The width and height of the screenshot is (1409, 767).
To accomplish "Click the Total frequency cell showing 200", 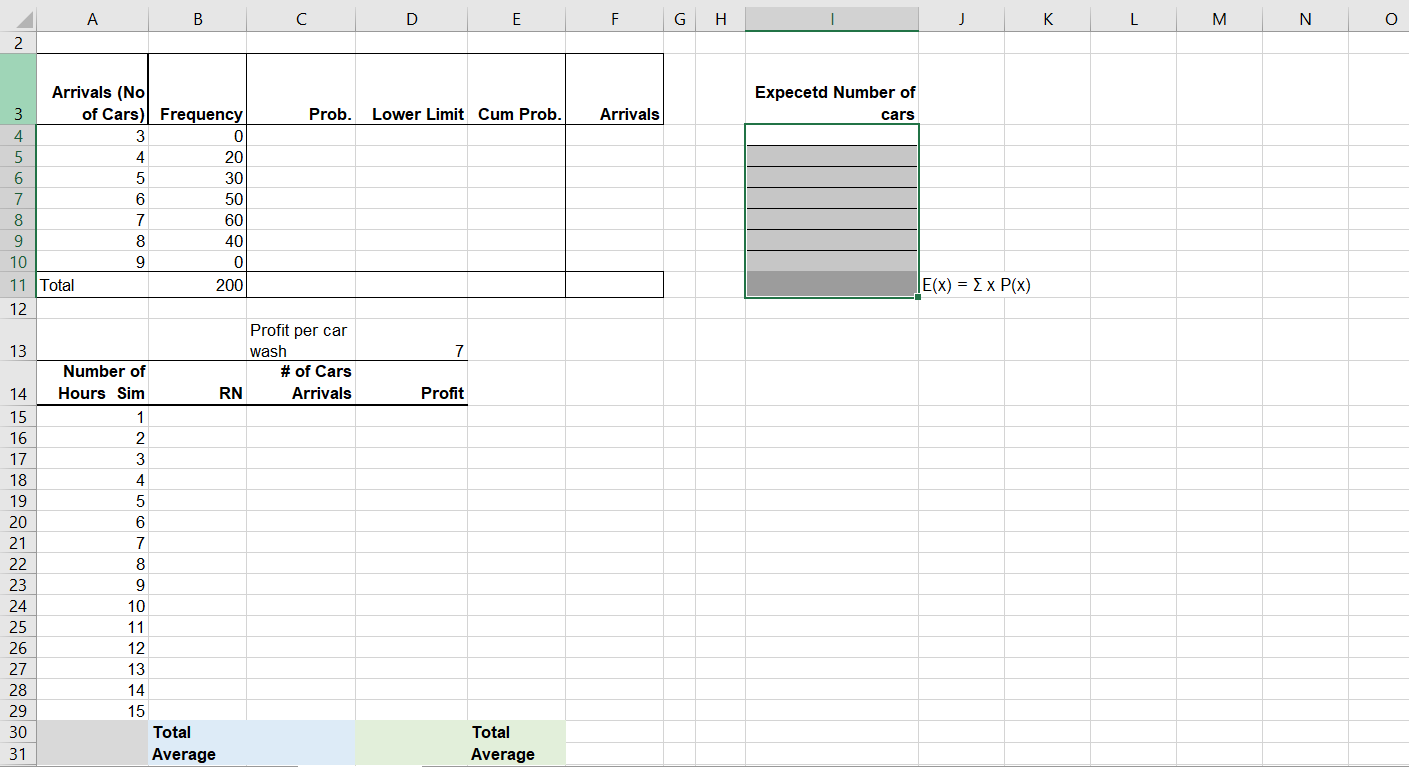I will coord(197,285).
